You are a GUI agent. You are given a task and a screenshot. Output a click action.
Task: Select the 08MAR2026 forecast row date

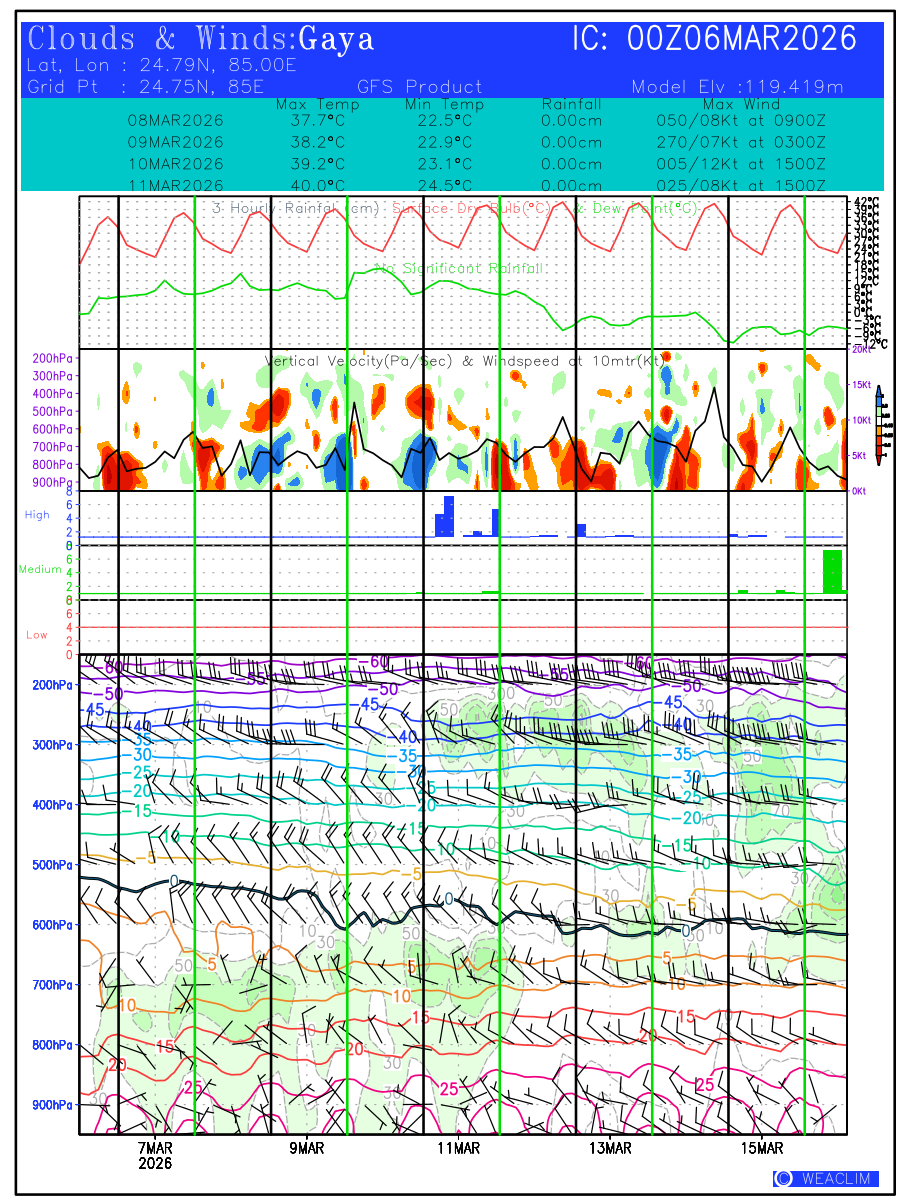coord(175,120)
